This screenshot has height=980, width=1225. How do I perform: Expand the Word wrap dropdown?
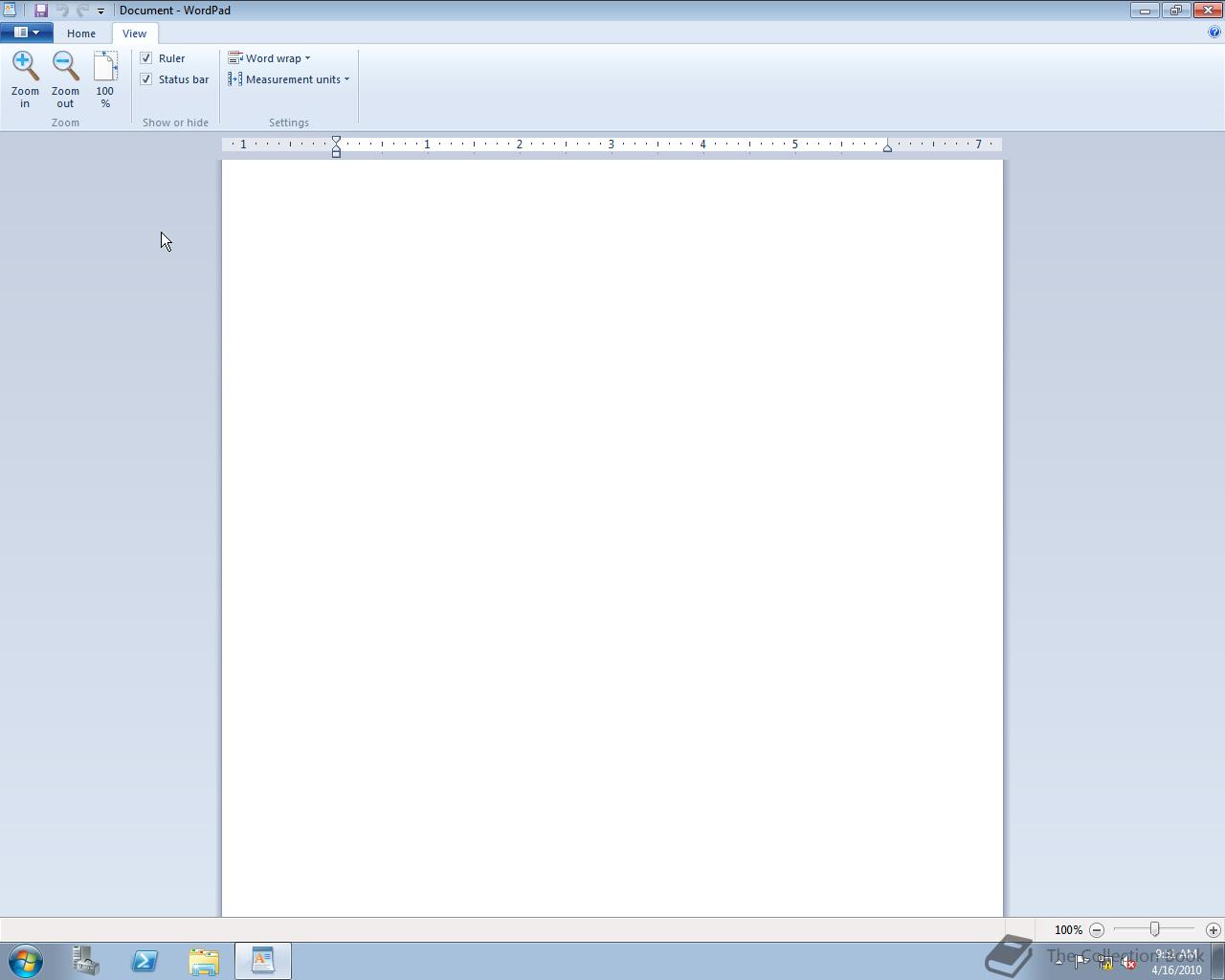269,58
